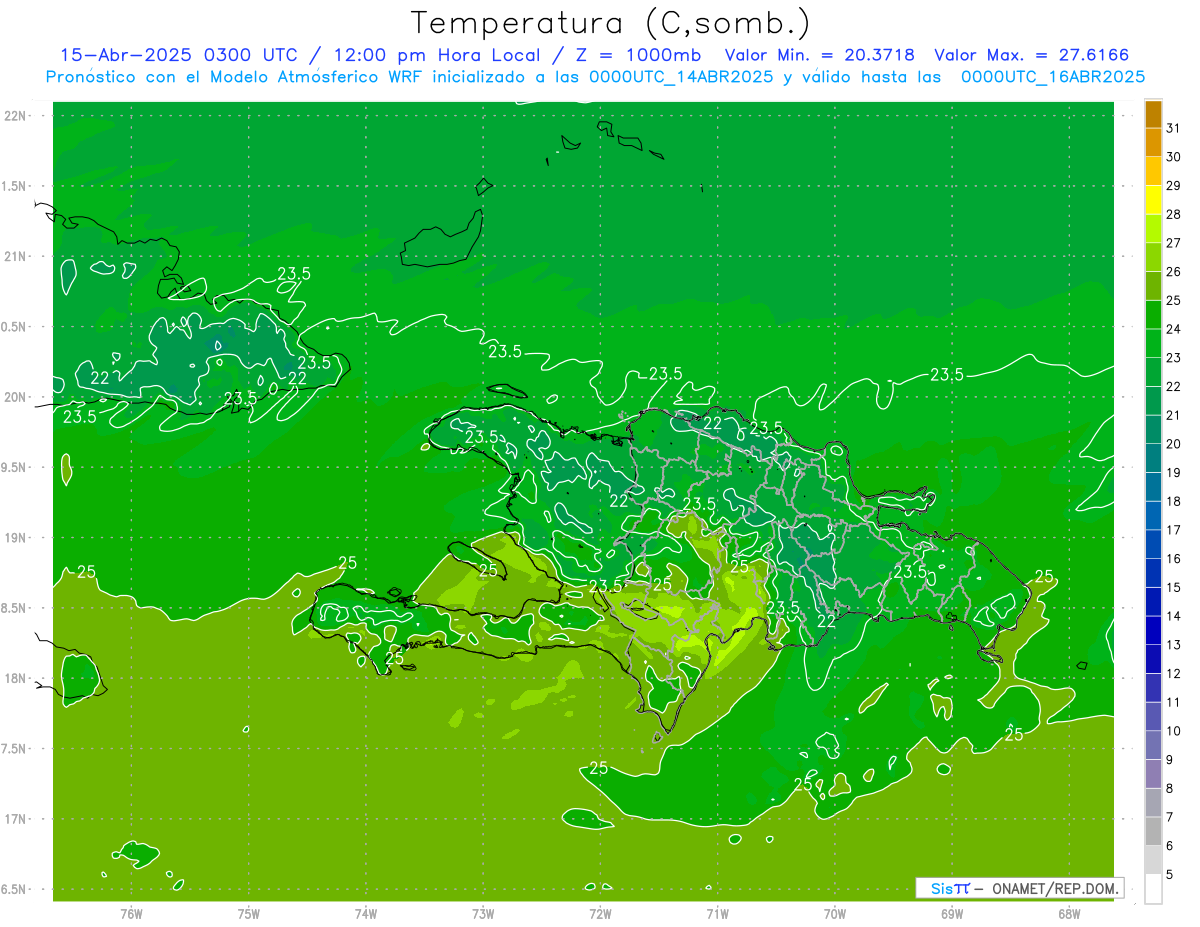Click the '73W' longitude axis label
Screen dimensions: 1200x927
pos(483,913)
